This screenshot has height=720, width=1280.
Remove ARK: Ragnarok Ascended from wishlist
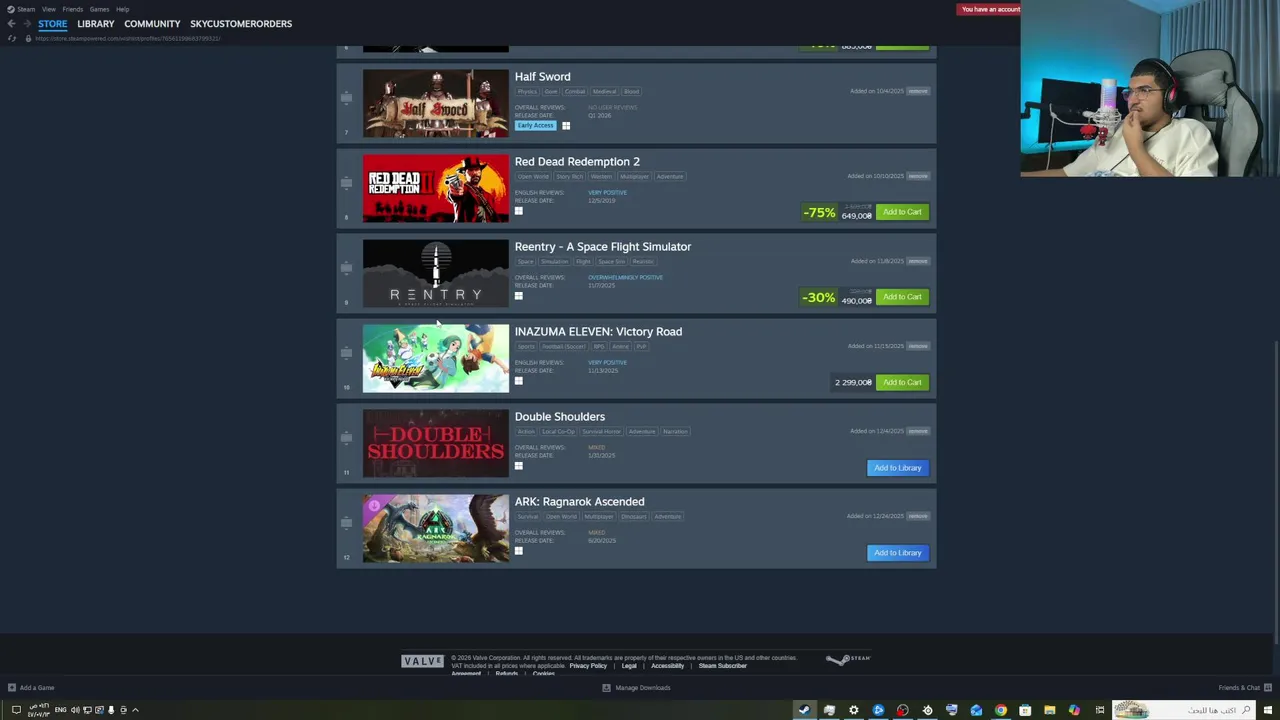point(918,516)
